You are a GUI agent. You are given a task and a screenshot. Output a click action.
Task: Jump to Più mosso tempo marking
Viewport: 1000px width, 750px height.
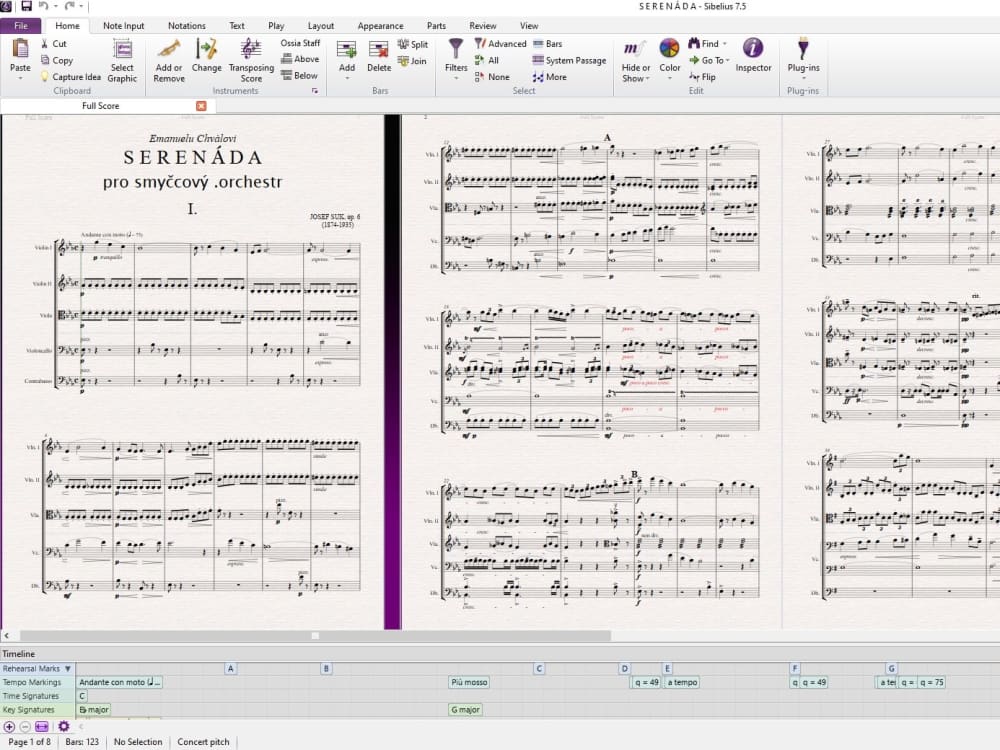tap(469, 682)
